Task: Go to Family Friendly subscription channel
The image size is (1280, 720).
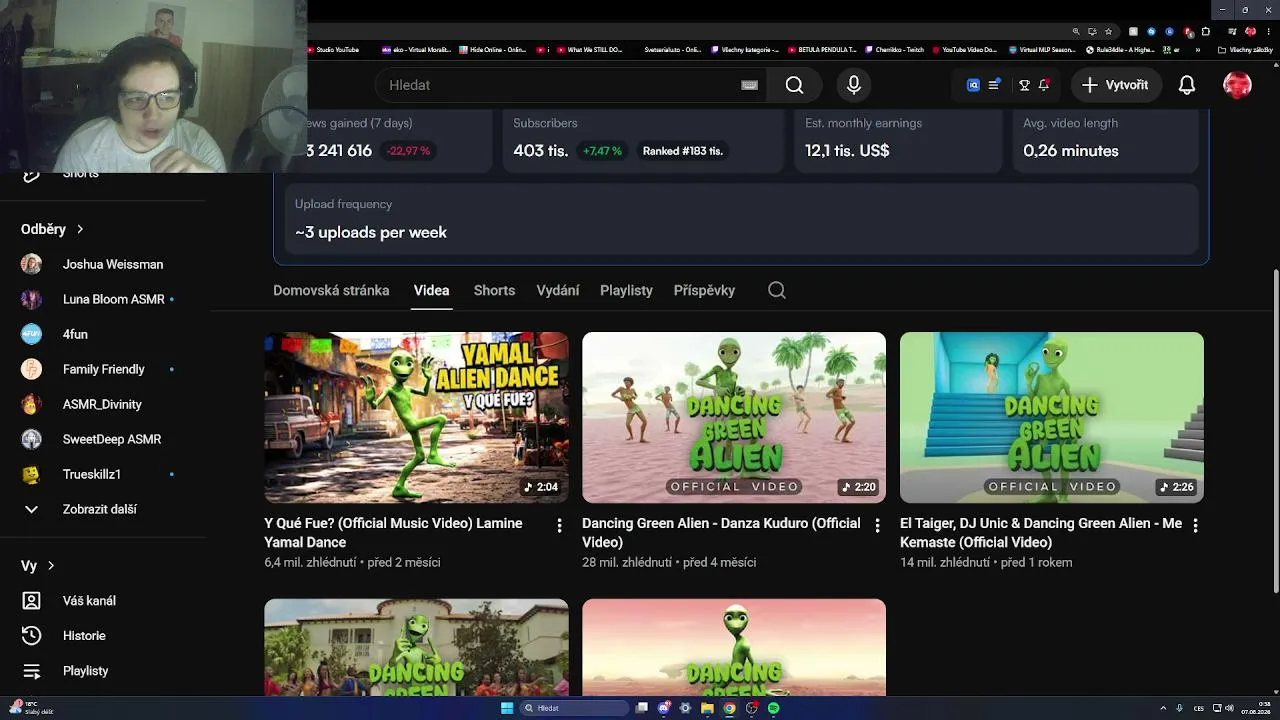Action: point(105,369)
